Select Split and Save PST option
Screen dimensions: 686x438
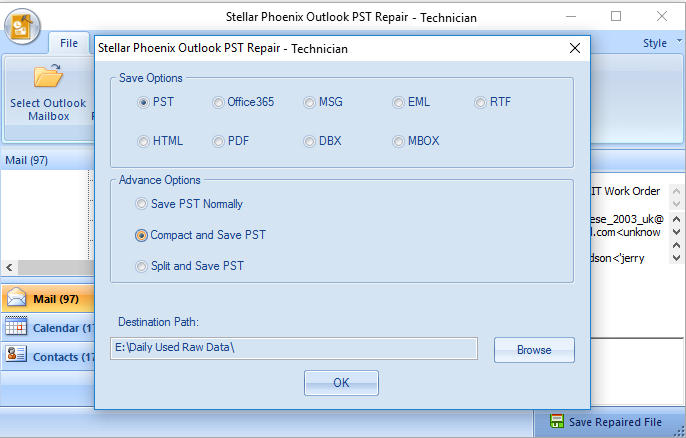coord(189,266)
